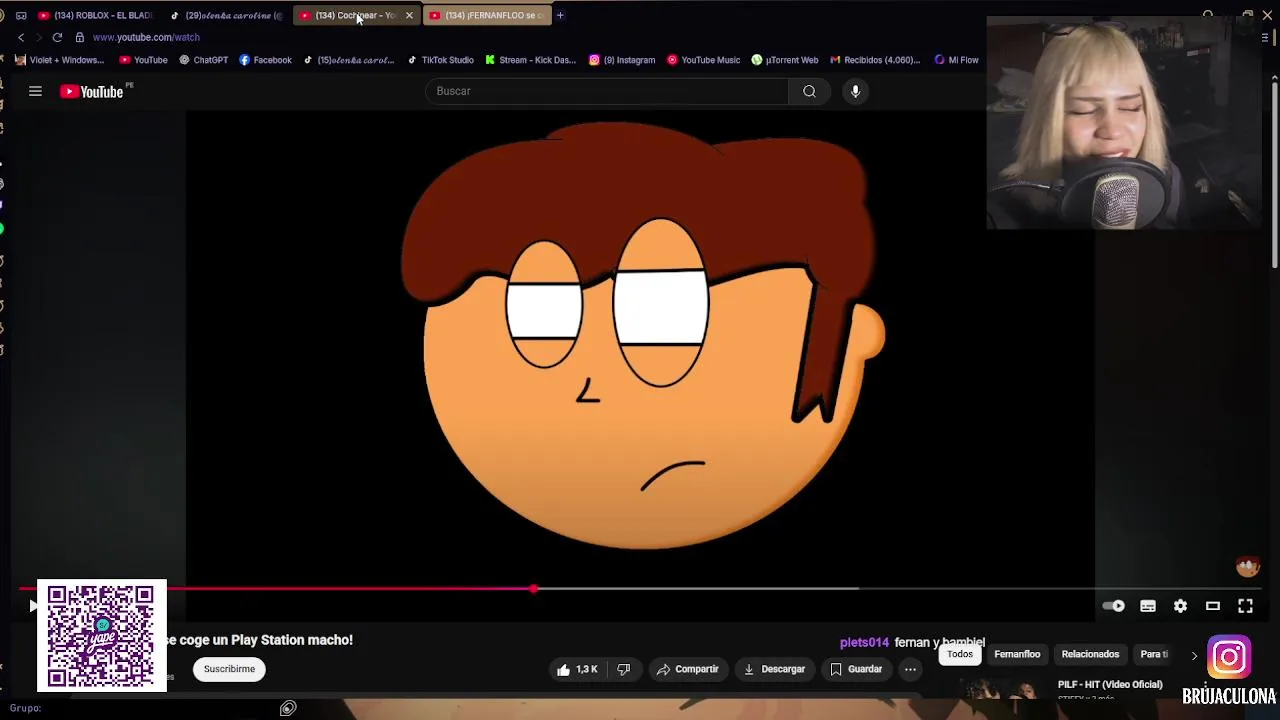Screen dimensions: 1280x720
Task: Click the www.youtube.com/watch address bar
Action: point(146,37)
